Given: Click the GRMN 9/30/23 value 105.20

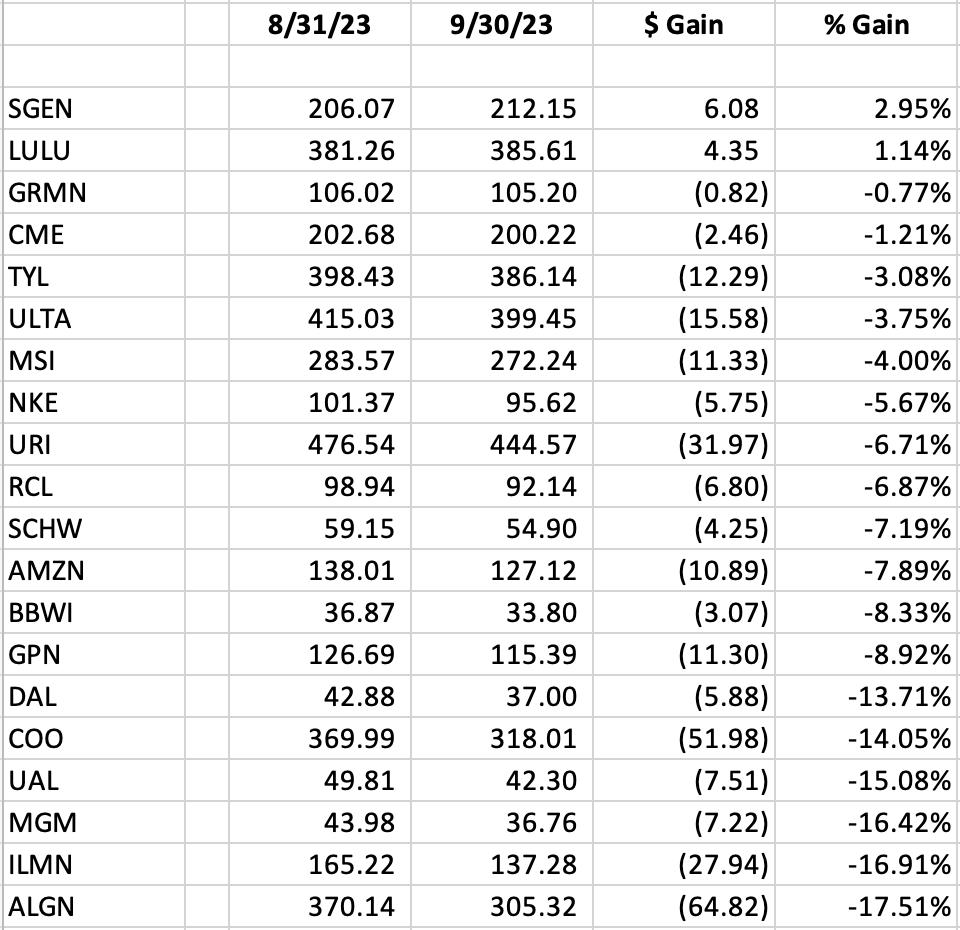Looking at the screenshot, I should tap(501, 193).
